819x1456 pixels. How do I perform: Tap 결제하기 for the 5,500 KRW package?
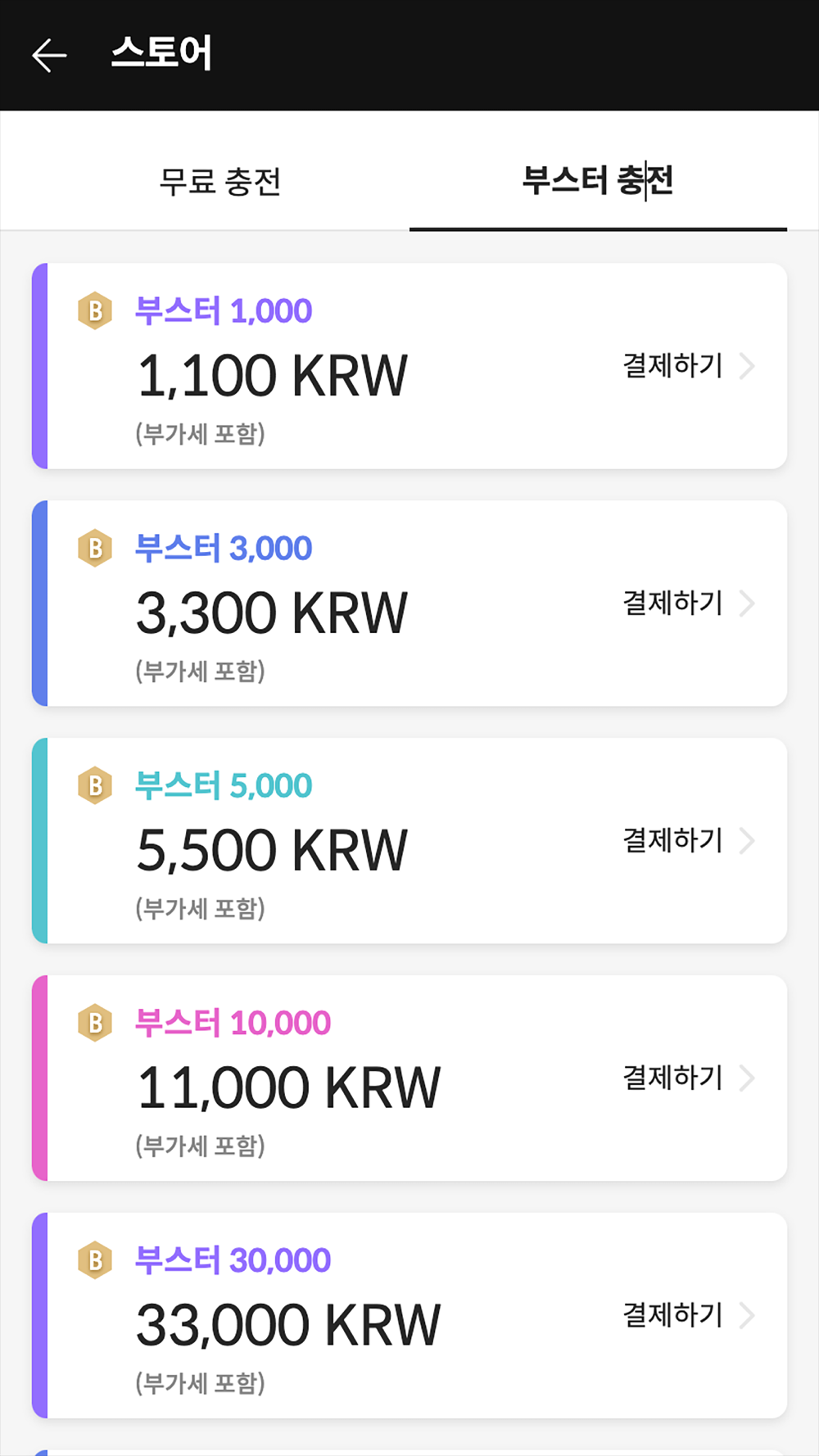pyautogui.click(x=672, y=840)
